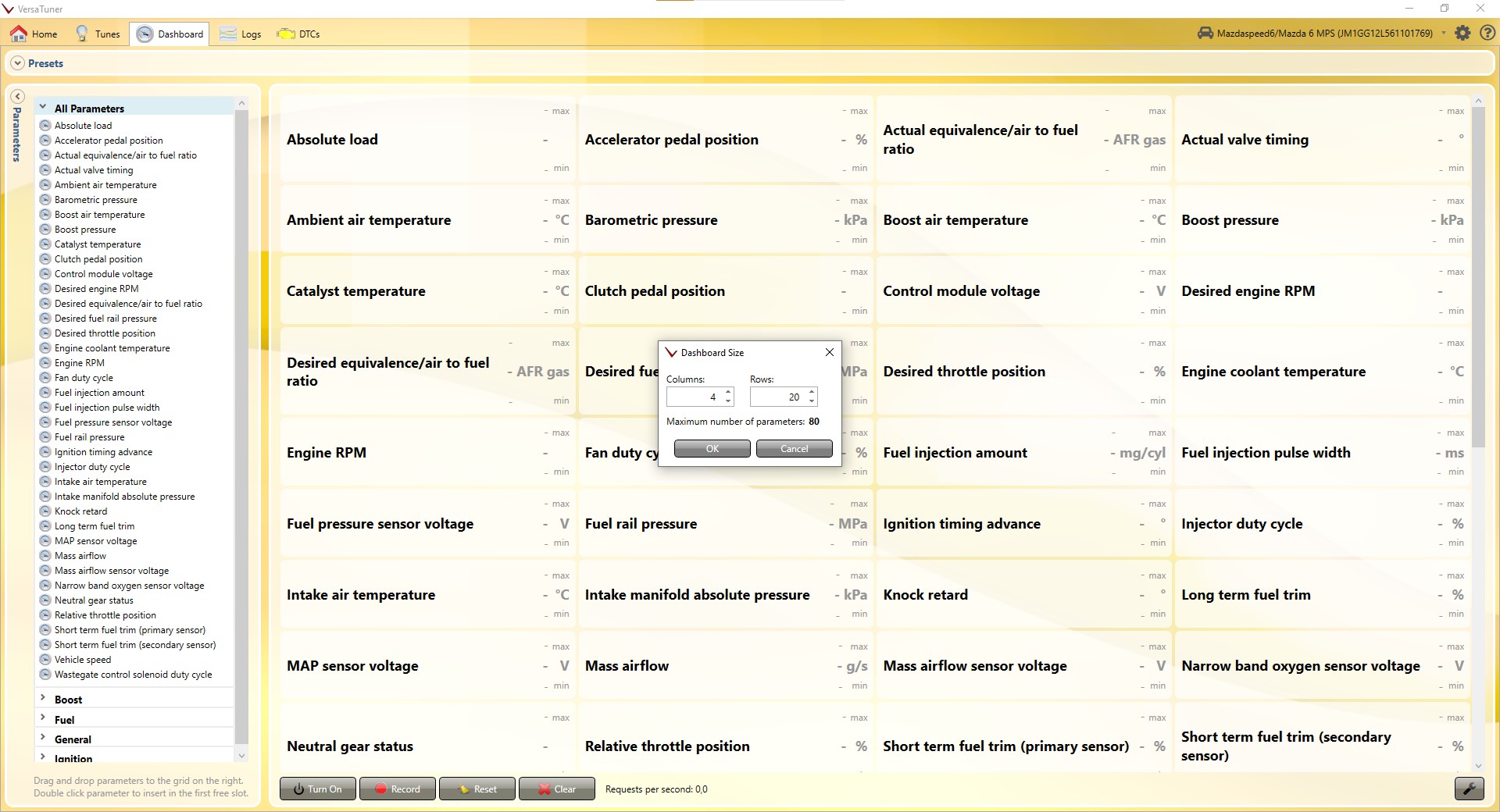
Task: Click the gauge icon beside Barometric pressure
Action: click(x=45, y=199)
